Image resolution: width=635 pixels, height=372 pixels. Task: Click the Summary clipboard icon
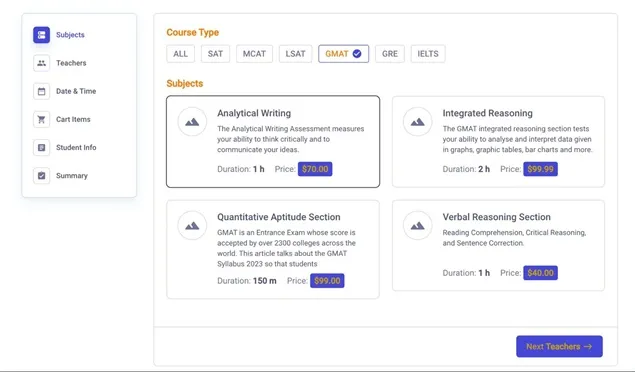(41, 176)
